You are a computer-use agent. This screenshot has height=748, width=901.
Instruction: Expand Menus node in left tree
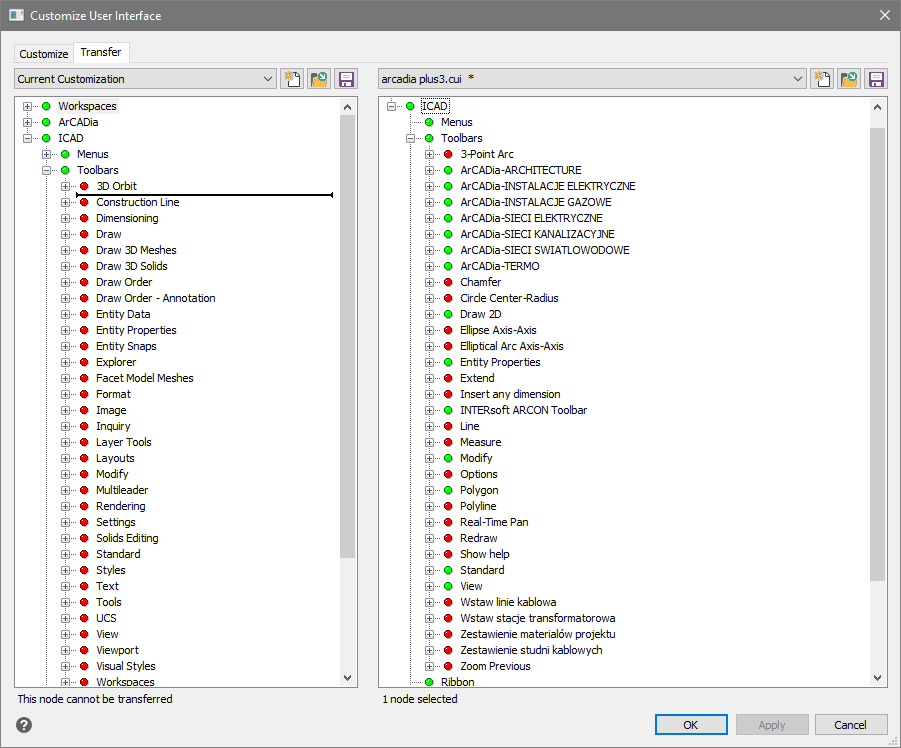click(x=47, y=155)
